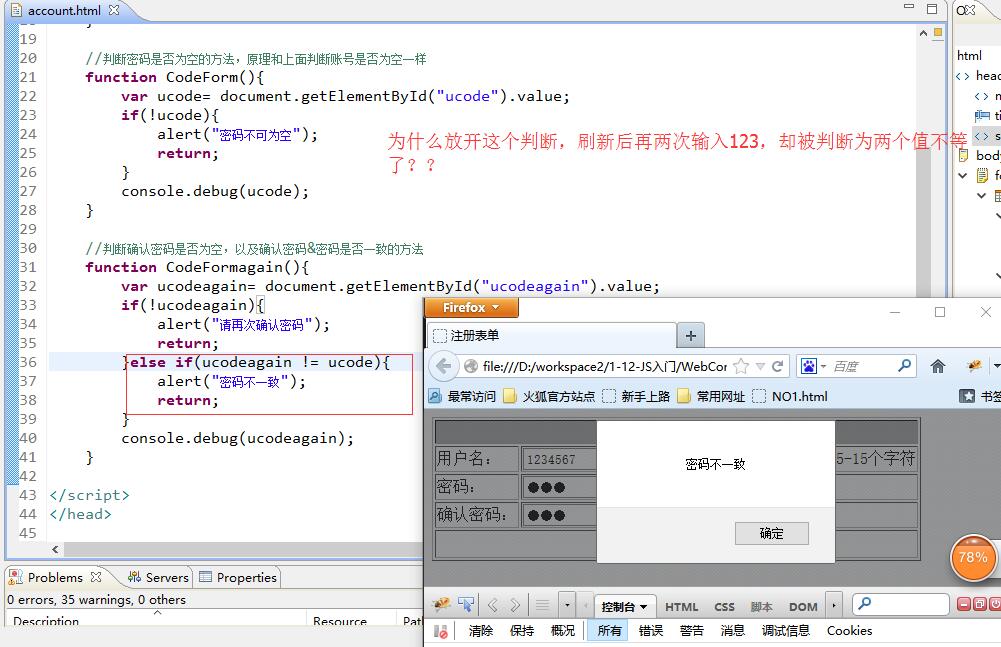The image size is (1001, 647).
Task: Open the 常用网址 bookmark folder
Action: pyautogui.click(x=711, y=397)
